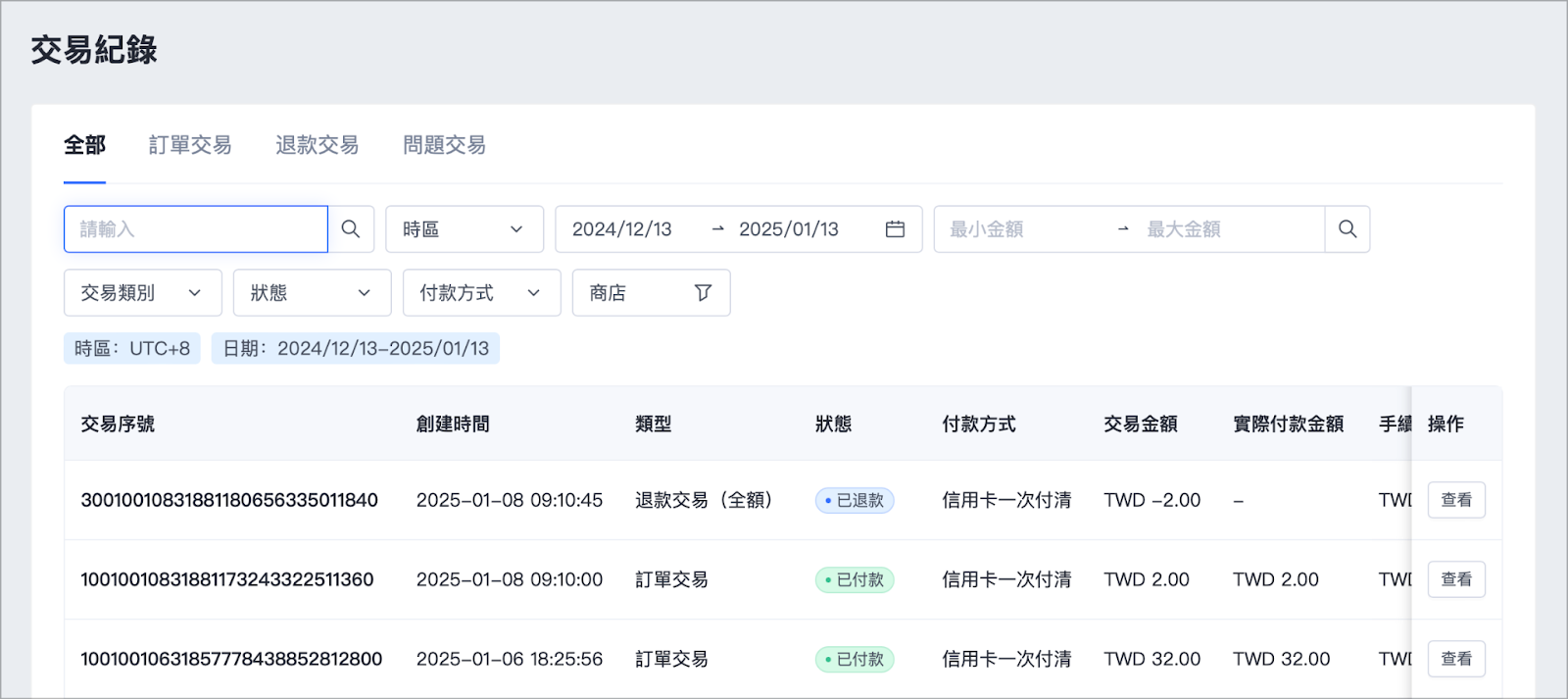Click the search icon beside keyword input

tap(351, 229)
